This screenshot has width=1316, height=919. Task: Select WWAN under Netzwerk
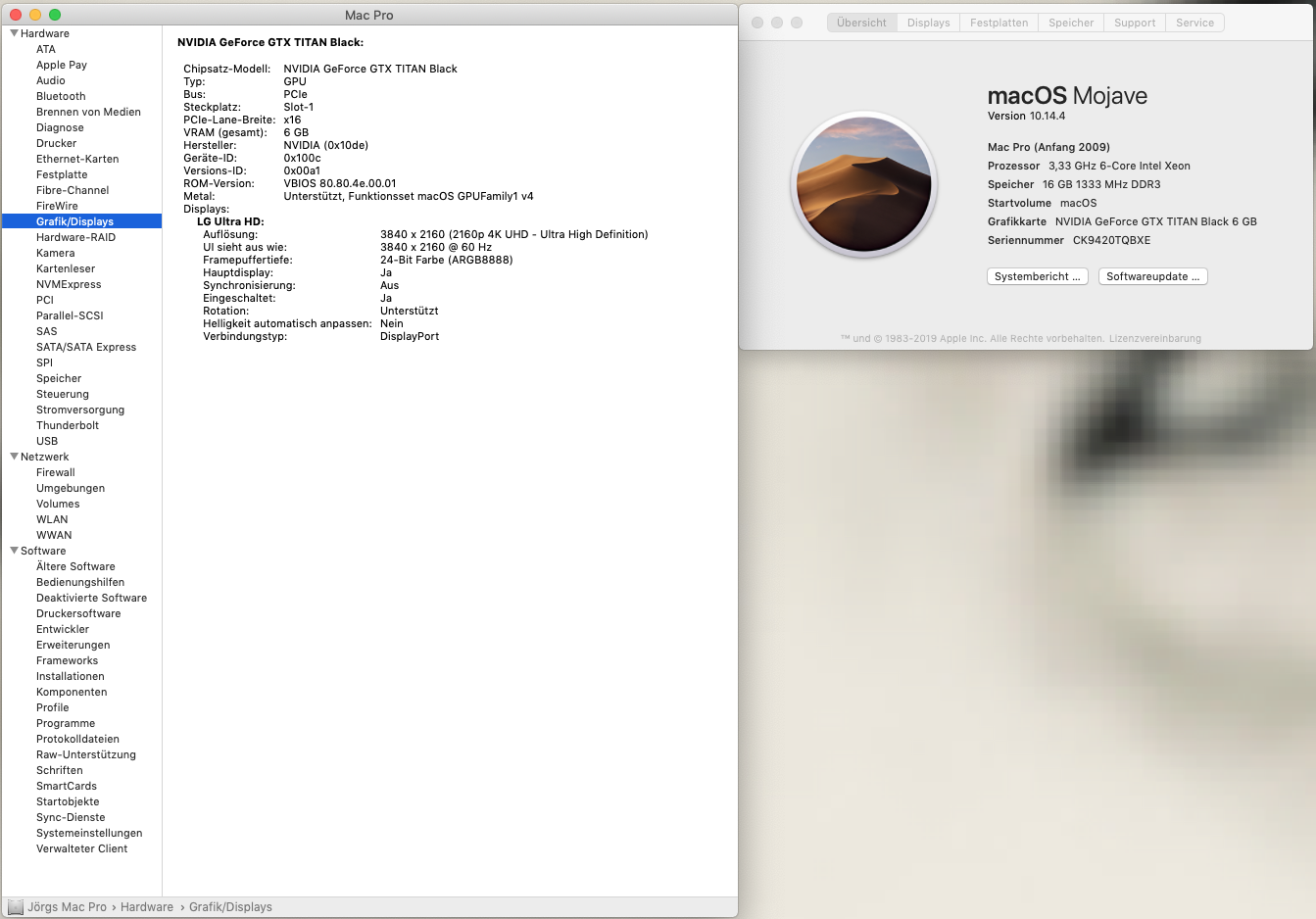tap(54, 535)
